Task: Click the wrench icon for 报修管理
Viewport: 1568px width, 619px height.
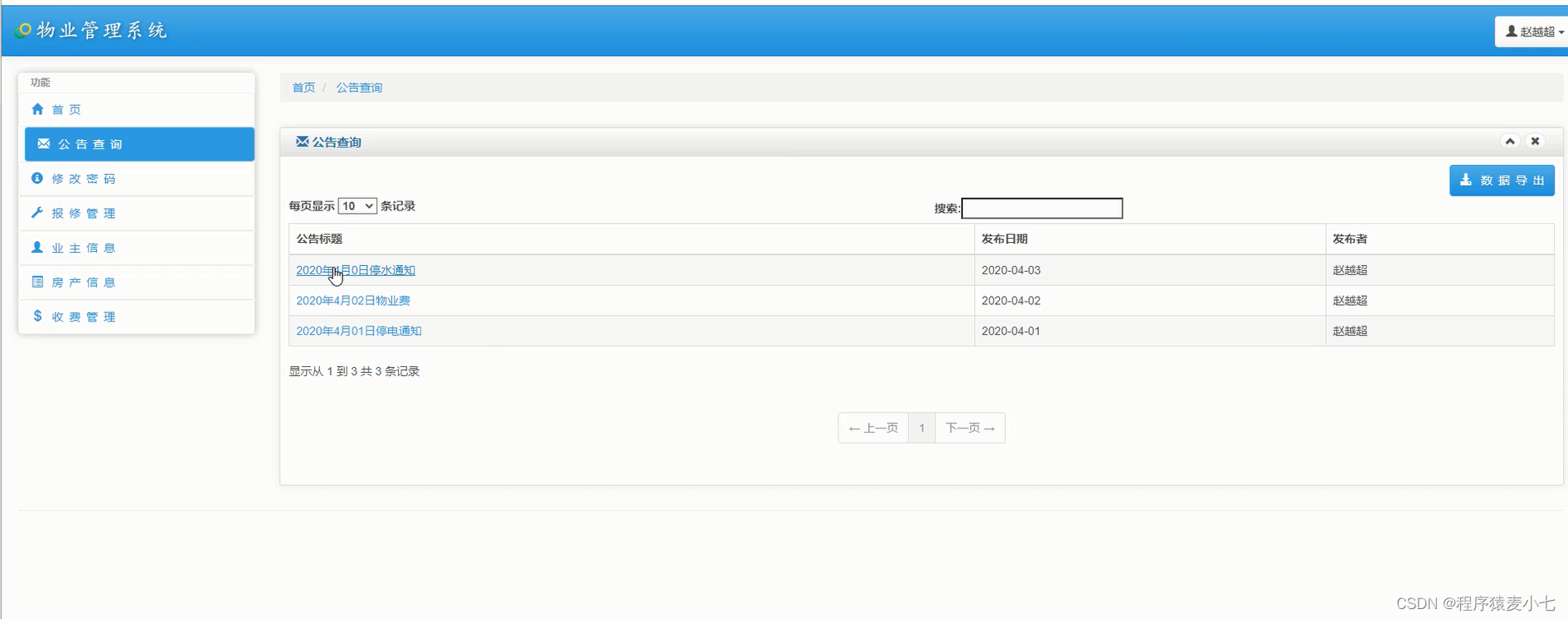Action: [37, 213]
